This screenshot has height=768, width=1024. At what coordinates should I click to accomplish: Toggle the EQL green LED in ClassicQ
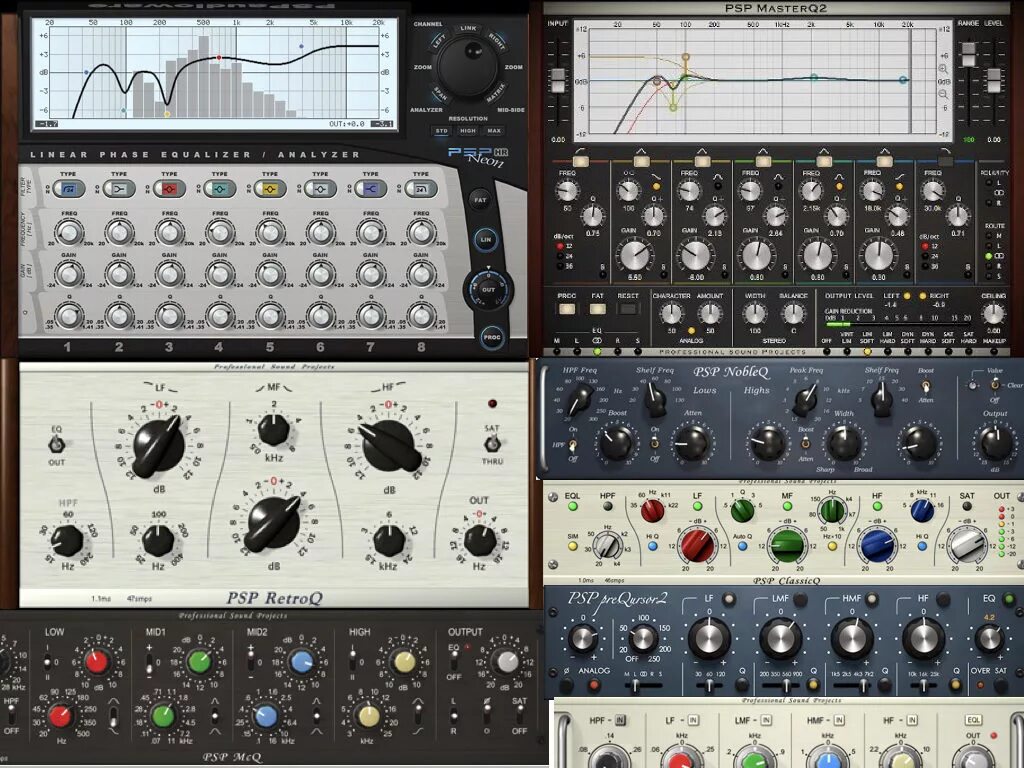[x=572, y=506]
